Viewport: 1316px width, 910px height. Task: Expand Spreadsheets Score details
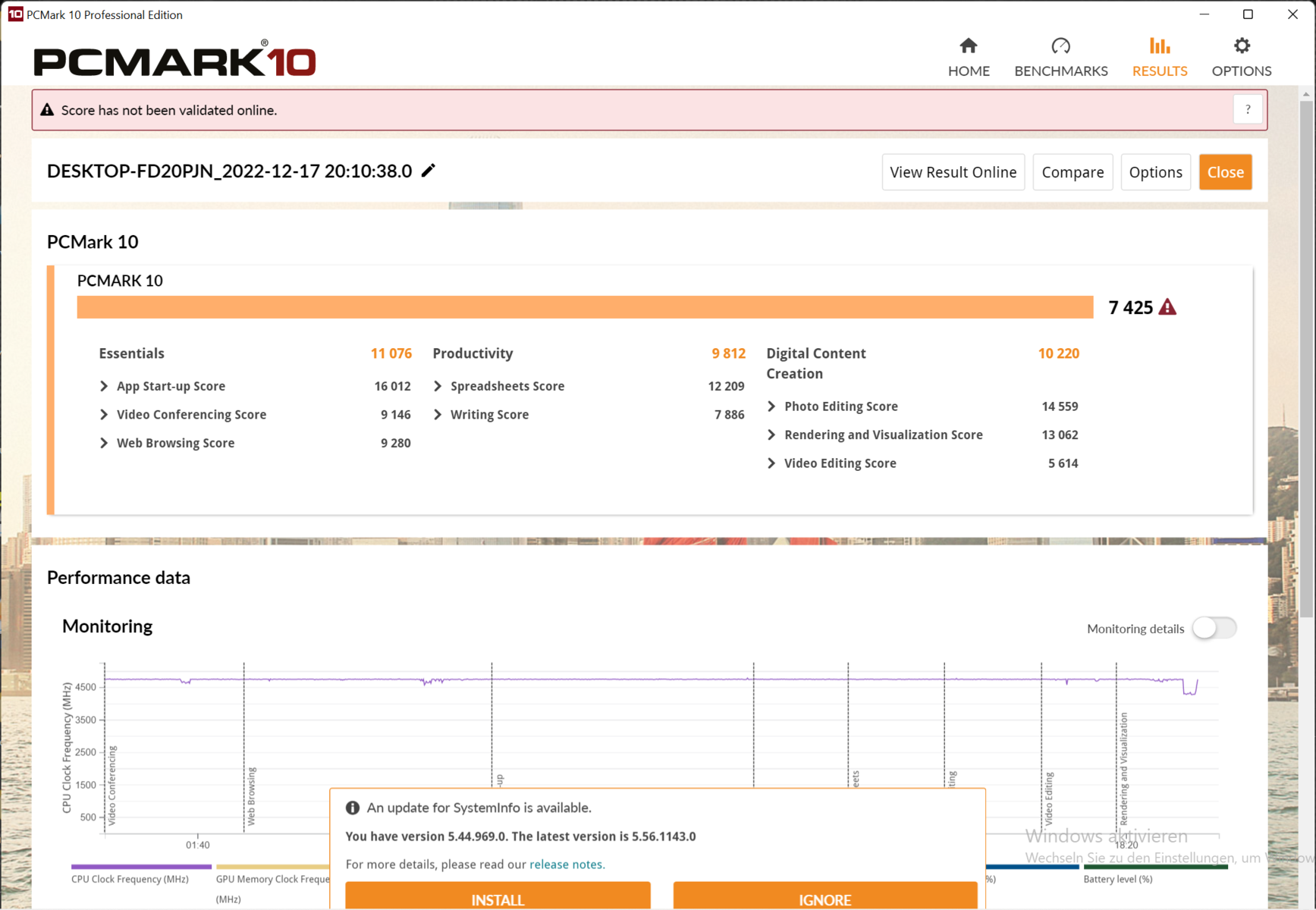(438, 386)
